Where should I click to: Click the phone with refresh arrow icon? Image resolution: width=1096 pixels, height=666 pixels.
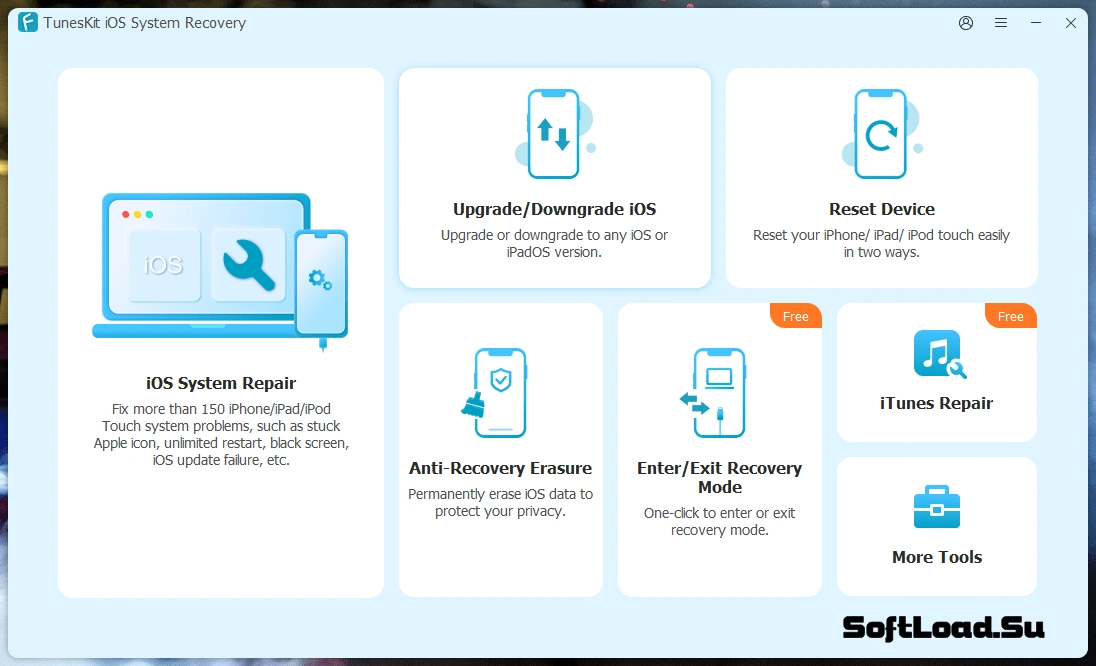pos(882,133)
